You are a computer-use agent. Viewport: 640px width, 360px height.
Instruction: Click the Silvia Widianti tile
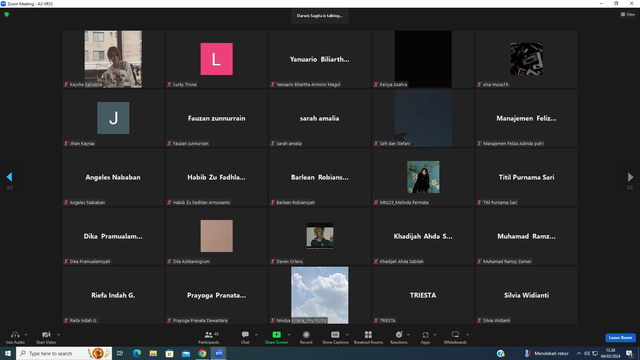point(526,295)
